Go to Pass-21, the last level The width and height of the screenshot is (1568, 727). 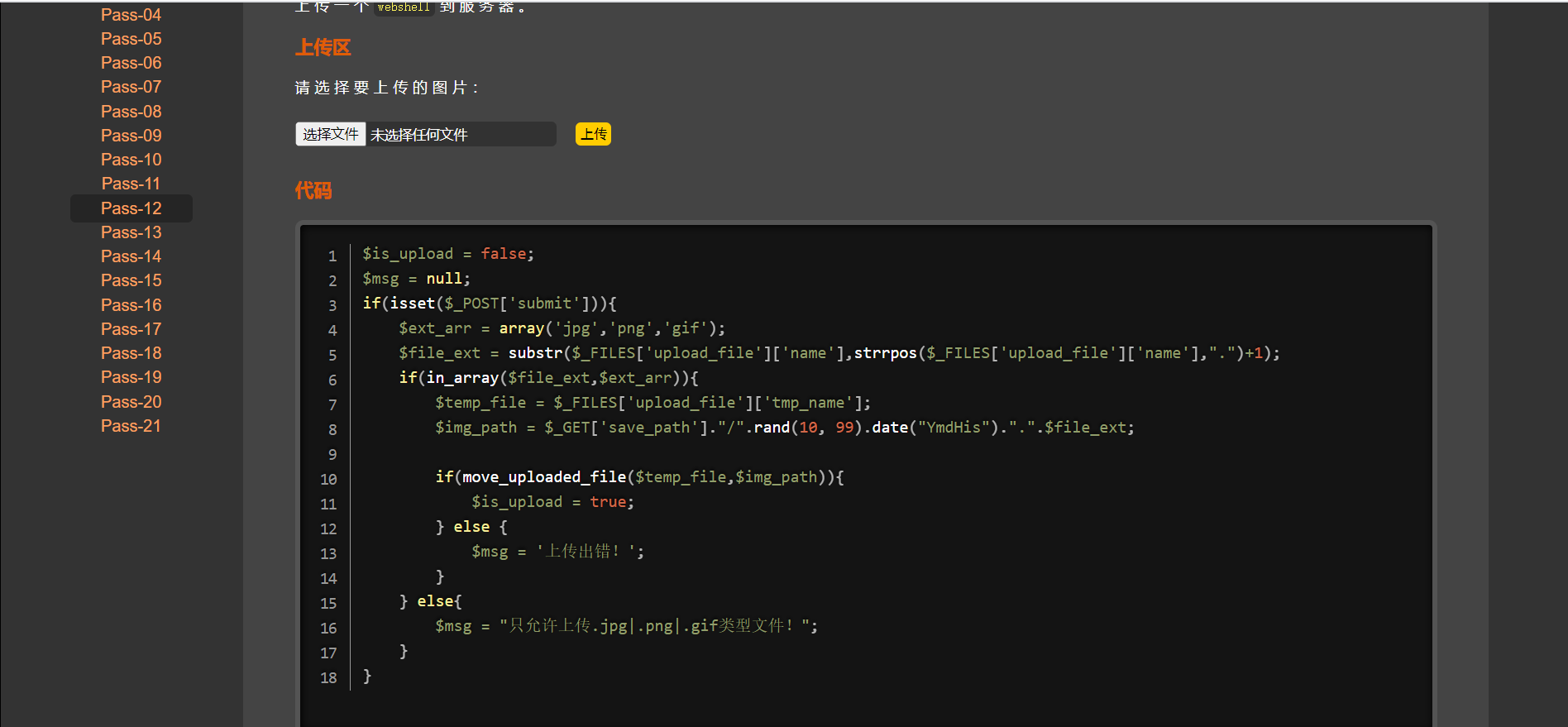(x=131, y=426)
